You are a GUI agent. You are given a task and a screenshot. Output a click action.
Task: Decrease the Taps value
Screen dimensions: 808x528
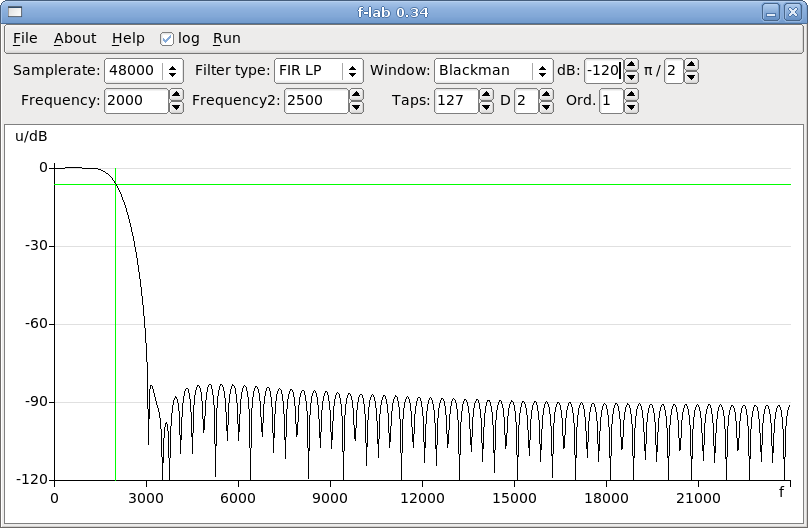click(486, 107)
